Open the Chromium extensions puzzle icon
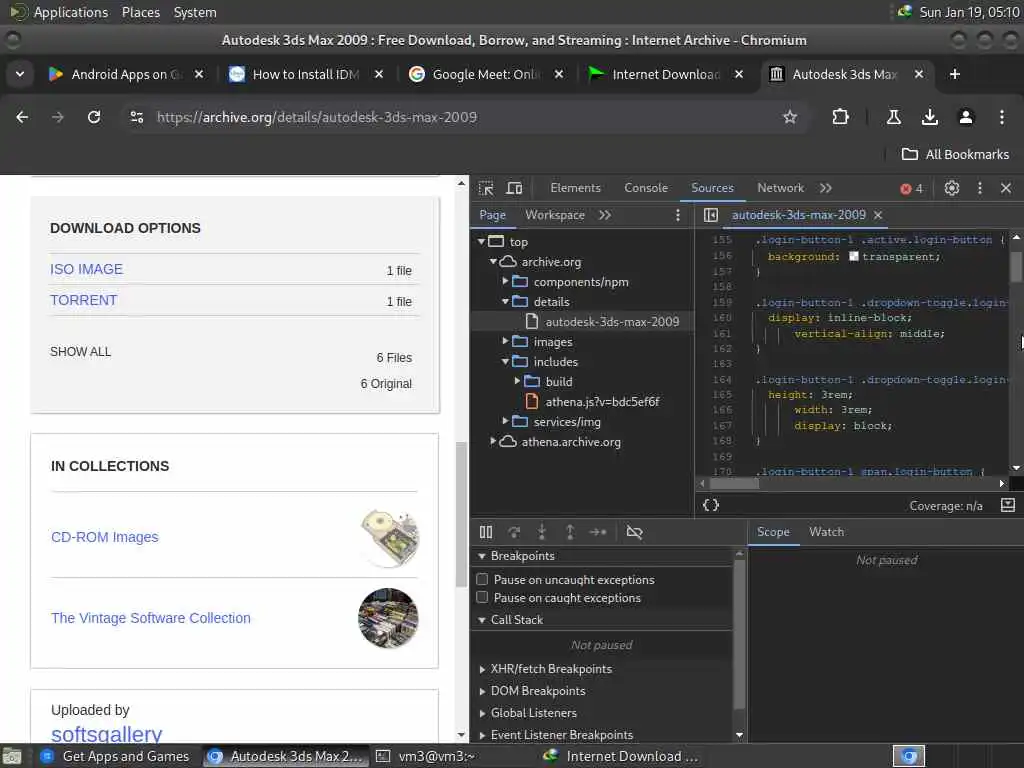 840,117
